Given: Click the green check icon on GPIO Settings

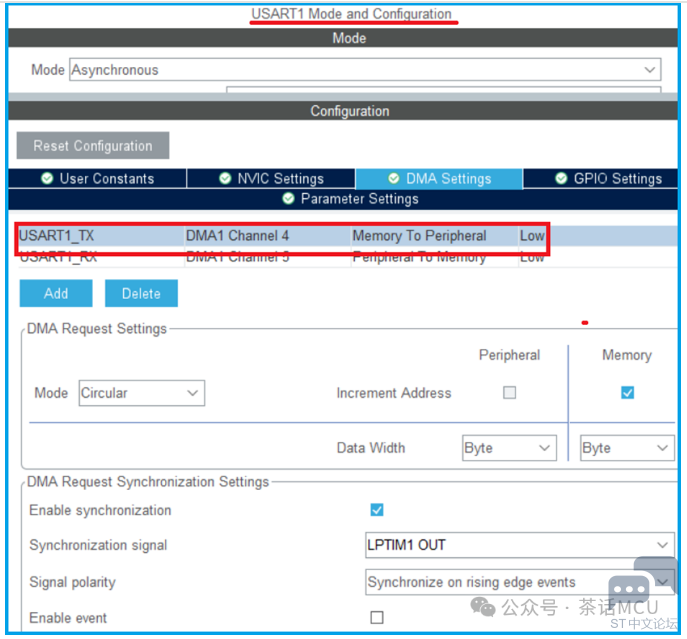Looking at the screenshot, I should (x=561, y=178).
